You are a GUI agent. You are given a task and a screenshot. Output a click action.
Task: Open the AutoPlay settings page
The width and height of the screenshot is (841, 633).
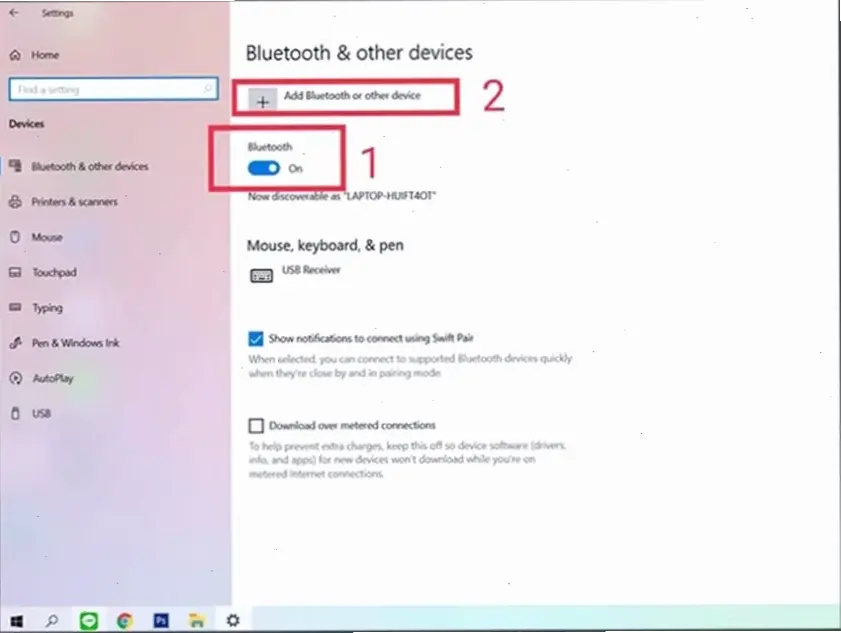click(x=52, y=378)
